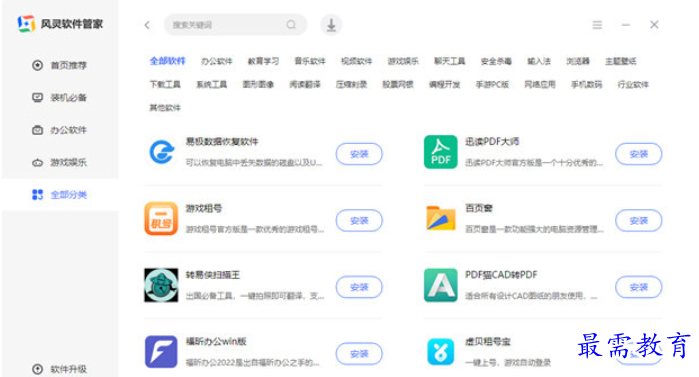Click the 转易侠扫描王 title text
The width and height of the screenshot is (699, 377).
pos(213,275)
